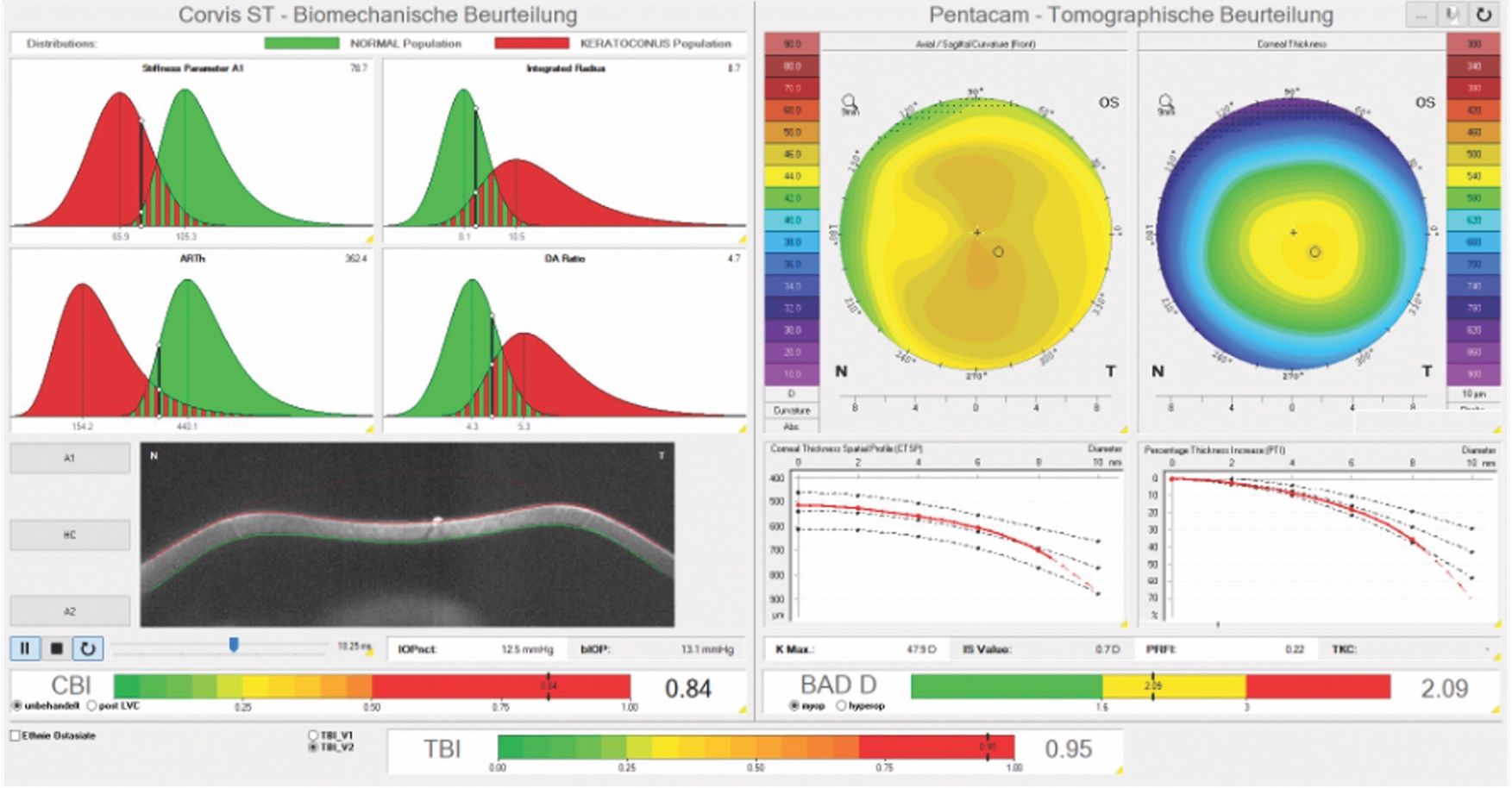Pick the yellow 540 thickness legend swatch
The width and height of the screenshot is (1512, 788).
point(1473,176)
